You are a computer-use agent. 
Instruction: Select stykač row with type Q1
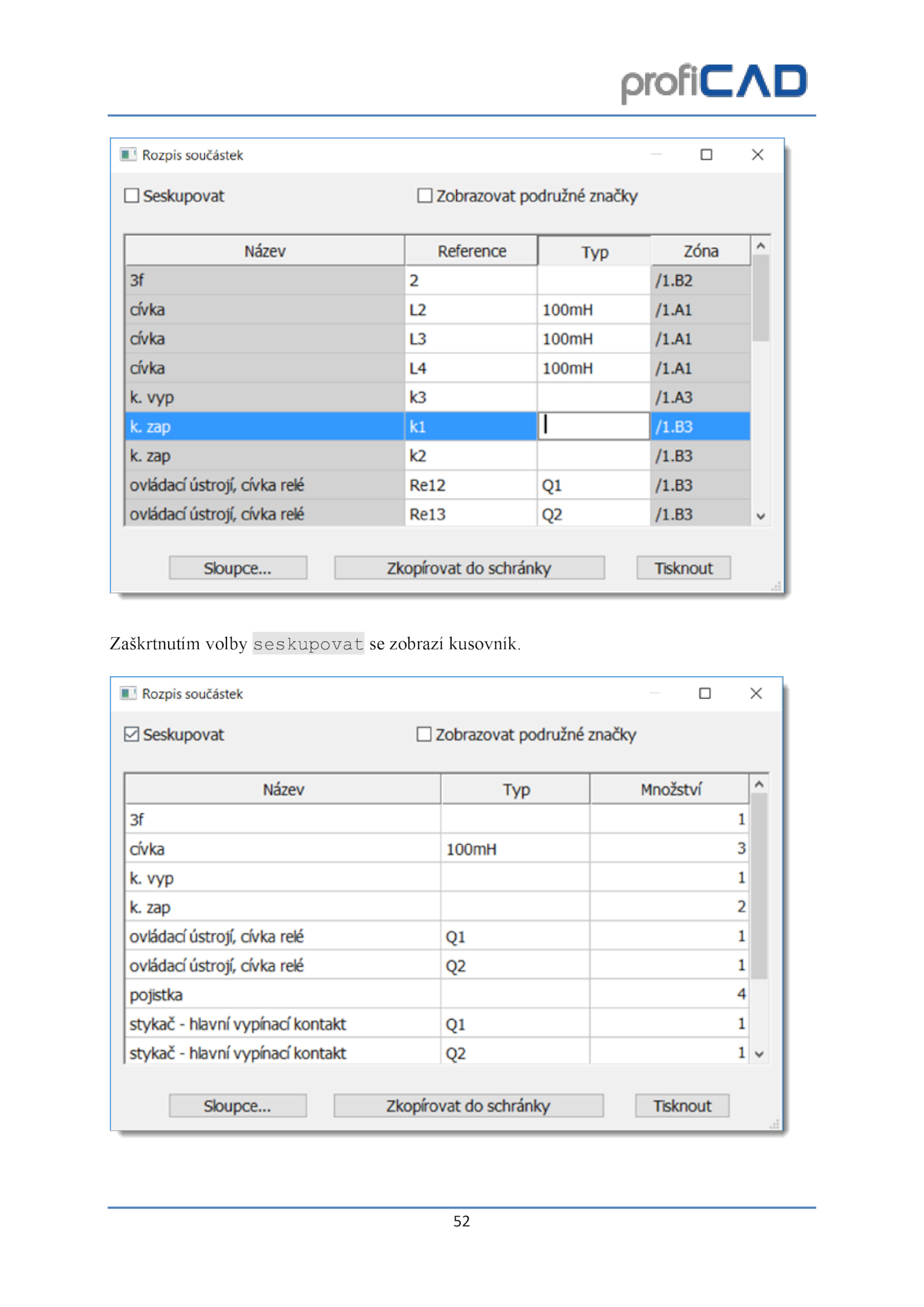[x=437, y=1024]
